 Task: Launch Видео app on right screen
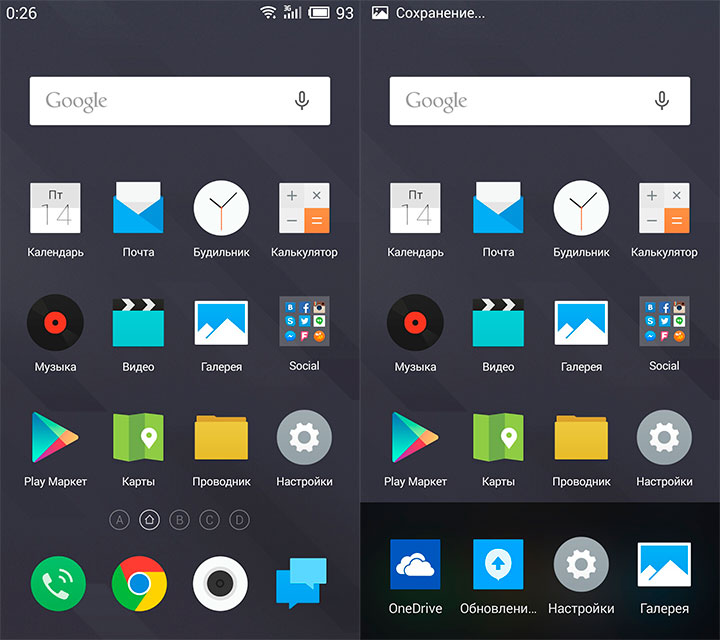498,322
